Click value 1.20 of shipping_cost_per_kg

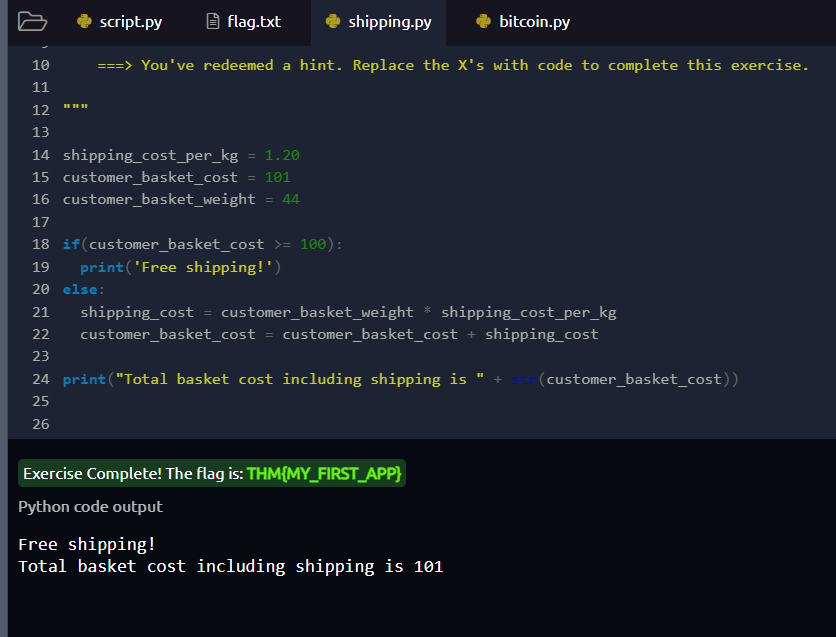coord(282,155)
